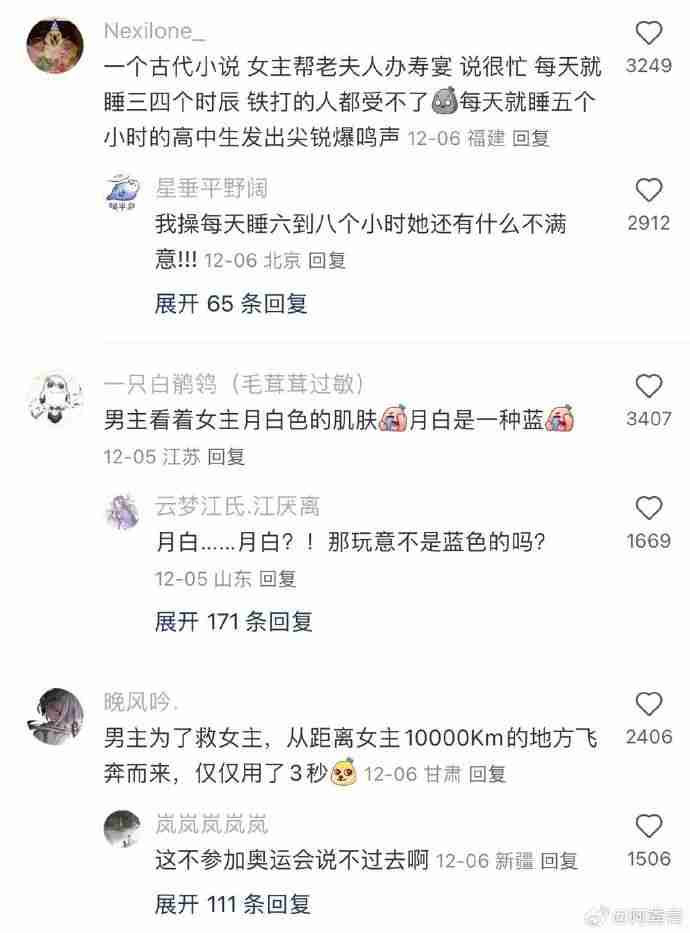Open Nexilone_'s profile avatar

pyautogui.click(x=55, y=45)
